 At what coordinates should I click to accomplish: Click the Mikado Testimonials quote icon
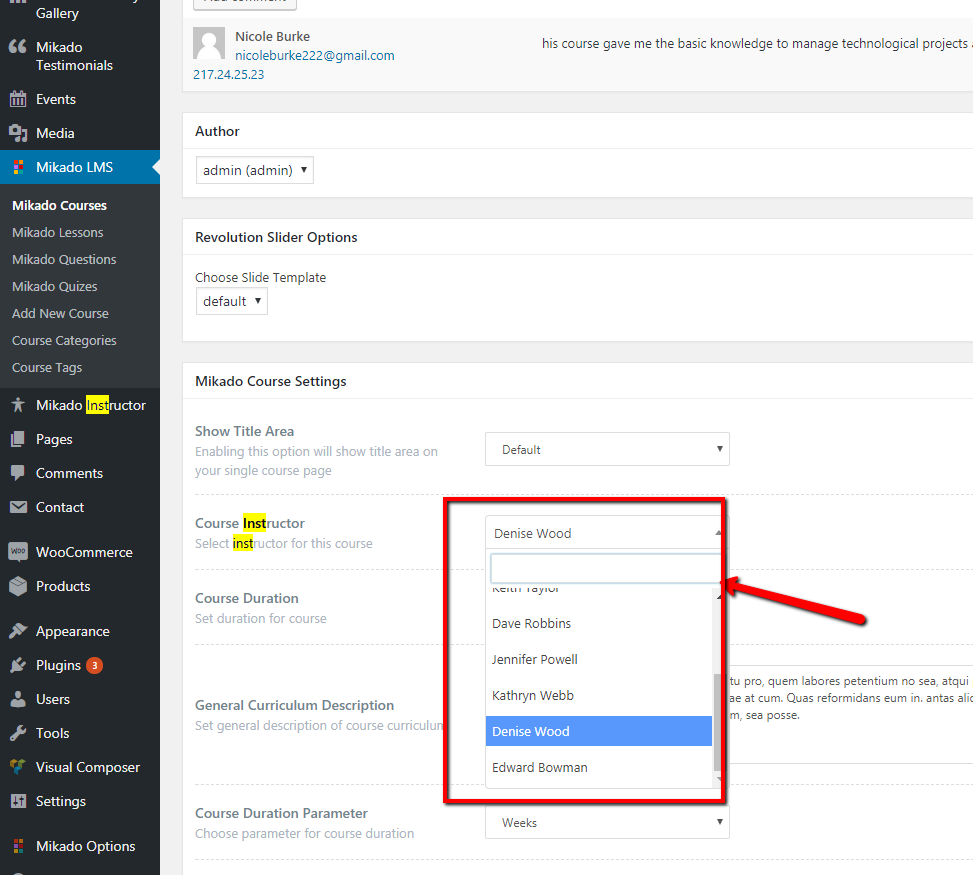tap(18, 47)
